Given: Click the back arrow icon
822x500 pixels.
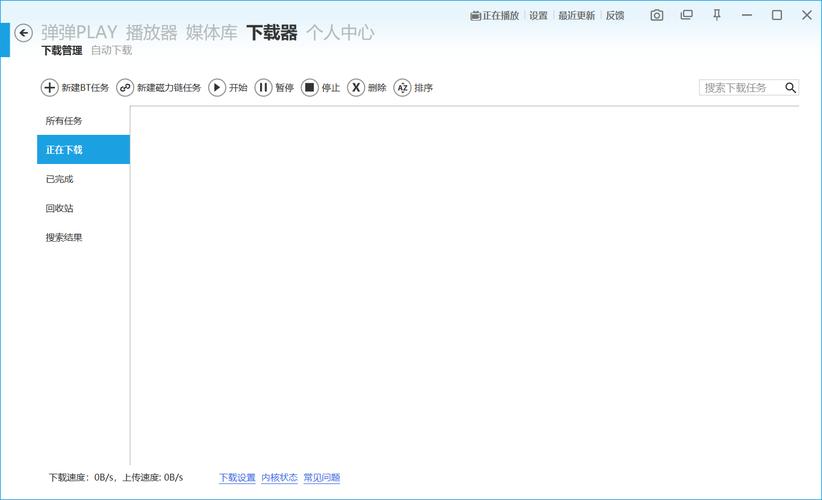Looking at the screenshot, I should [23, 33].
